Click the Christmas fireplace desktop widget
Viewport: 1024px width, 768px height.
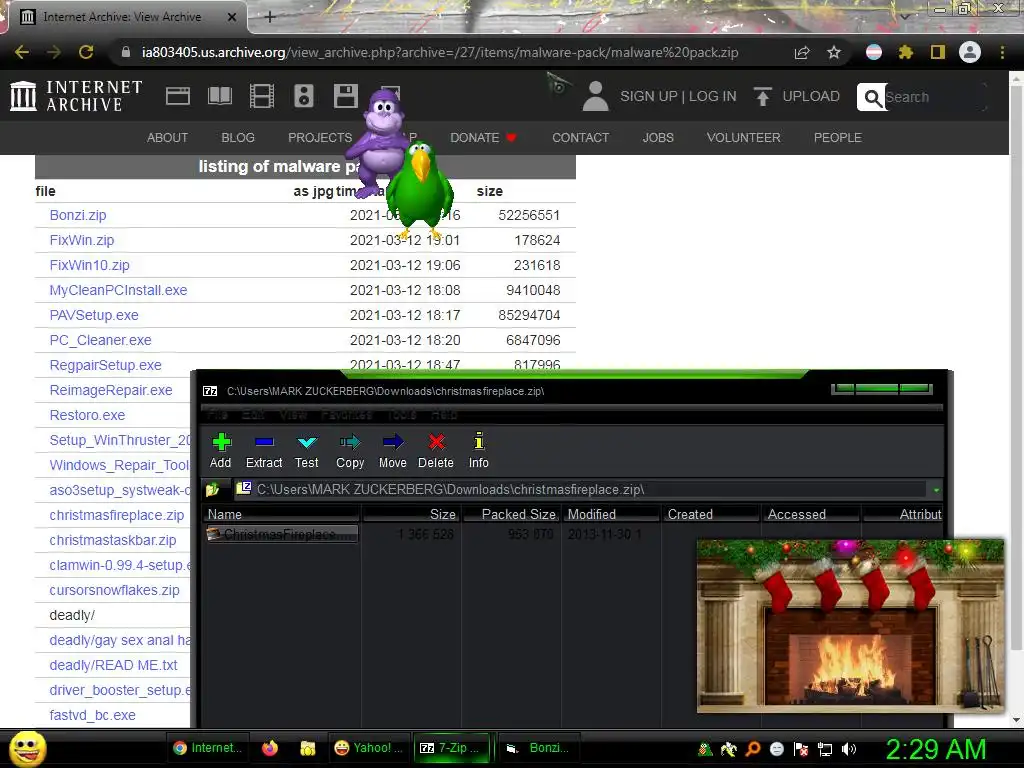(x=850, y=625)
